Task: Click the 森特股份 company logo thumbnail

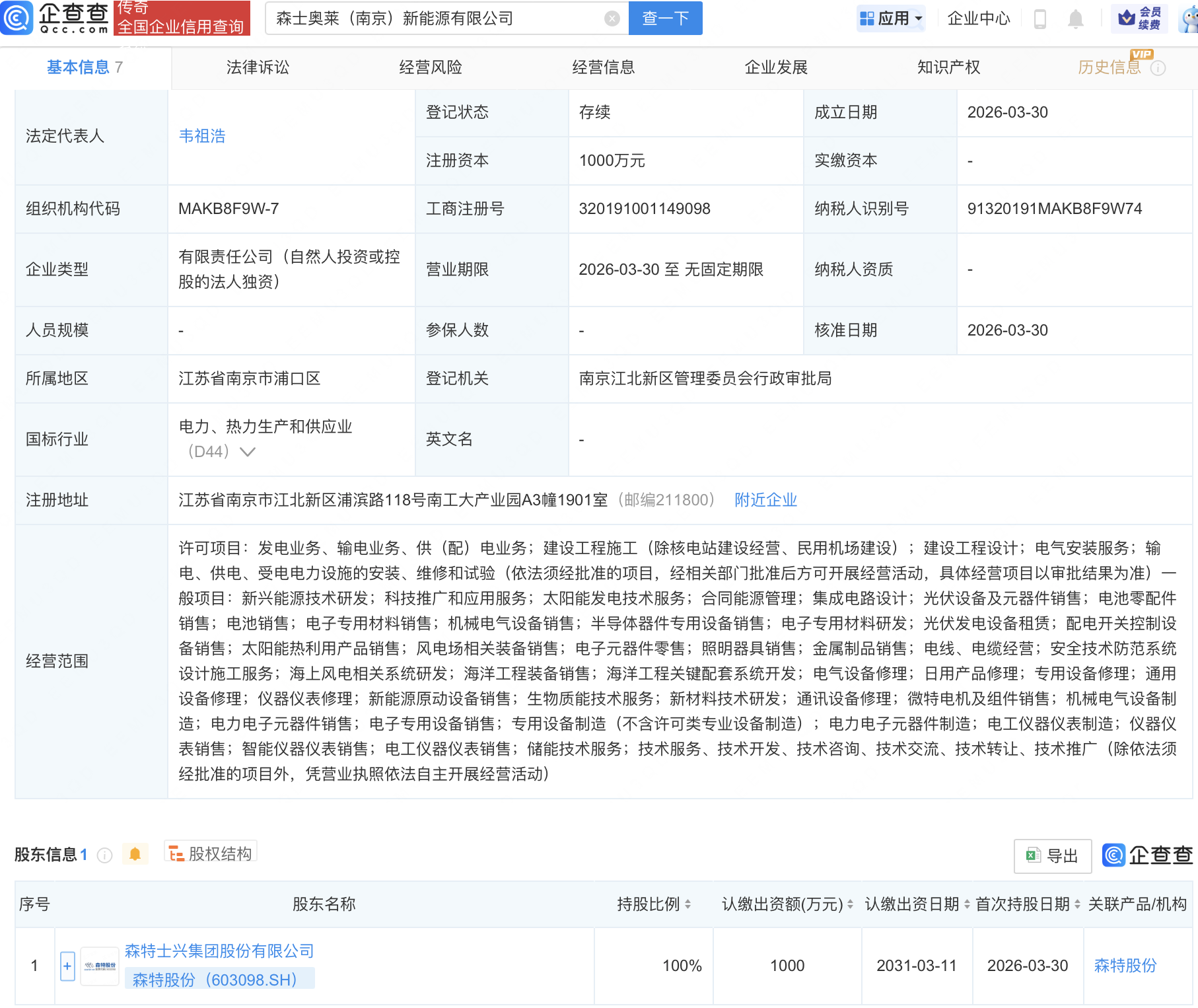Action: [x=99, y=965]
